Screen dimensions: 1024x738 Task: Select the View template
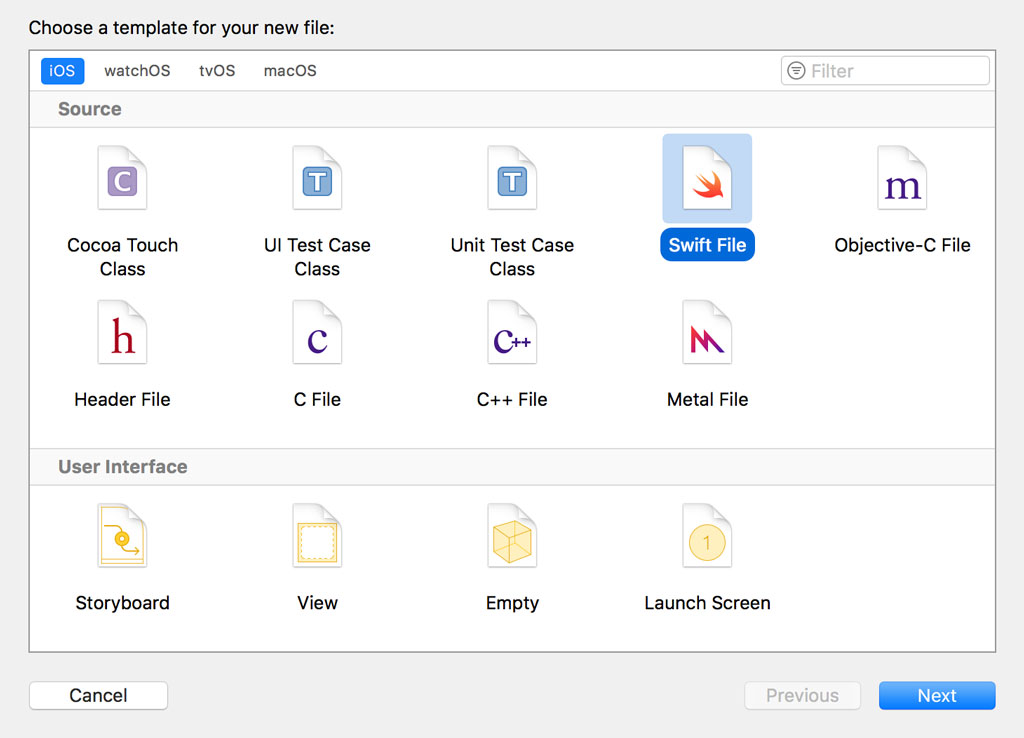317,536
